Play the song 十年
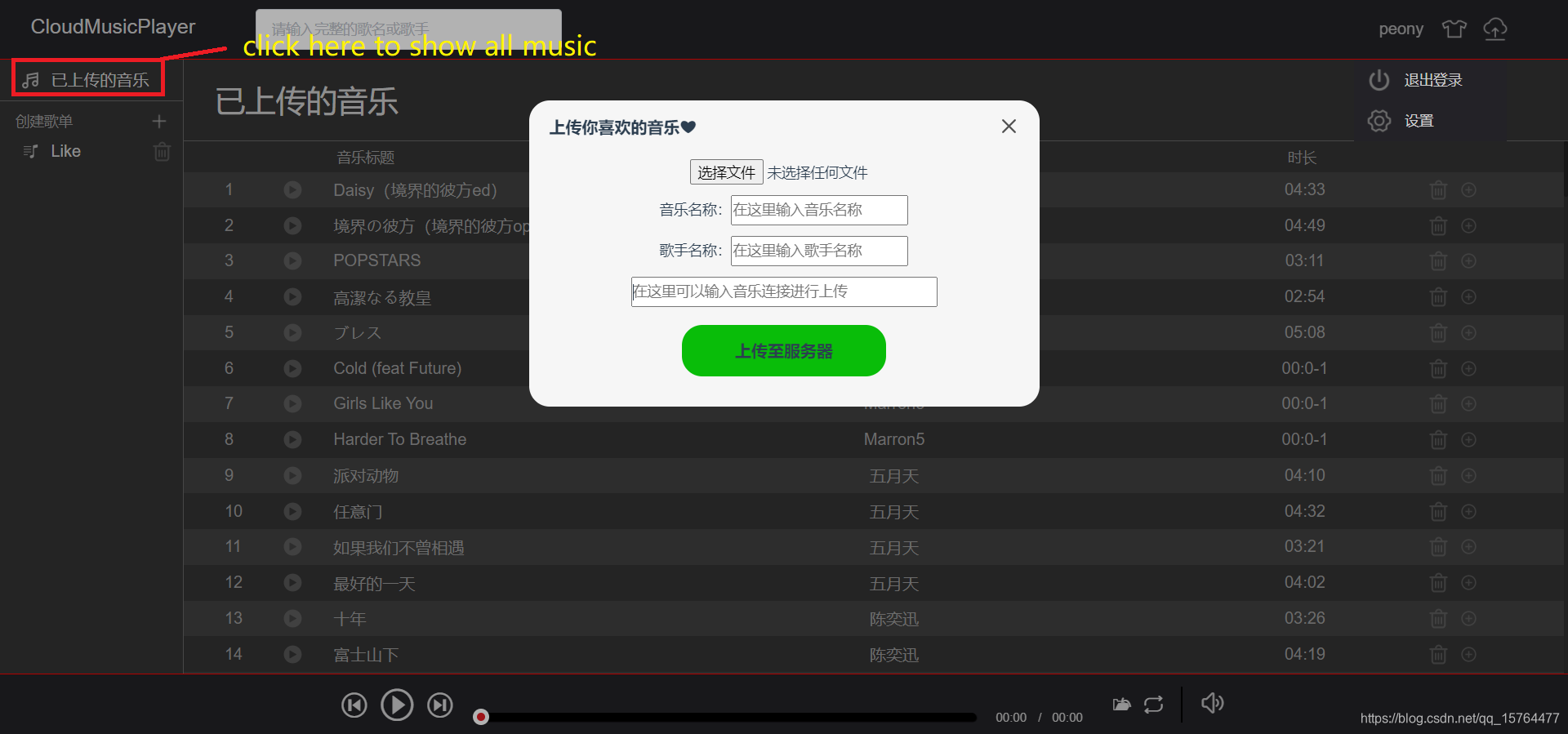Screen dimensions: 1568x734 [292, 618]
